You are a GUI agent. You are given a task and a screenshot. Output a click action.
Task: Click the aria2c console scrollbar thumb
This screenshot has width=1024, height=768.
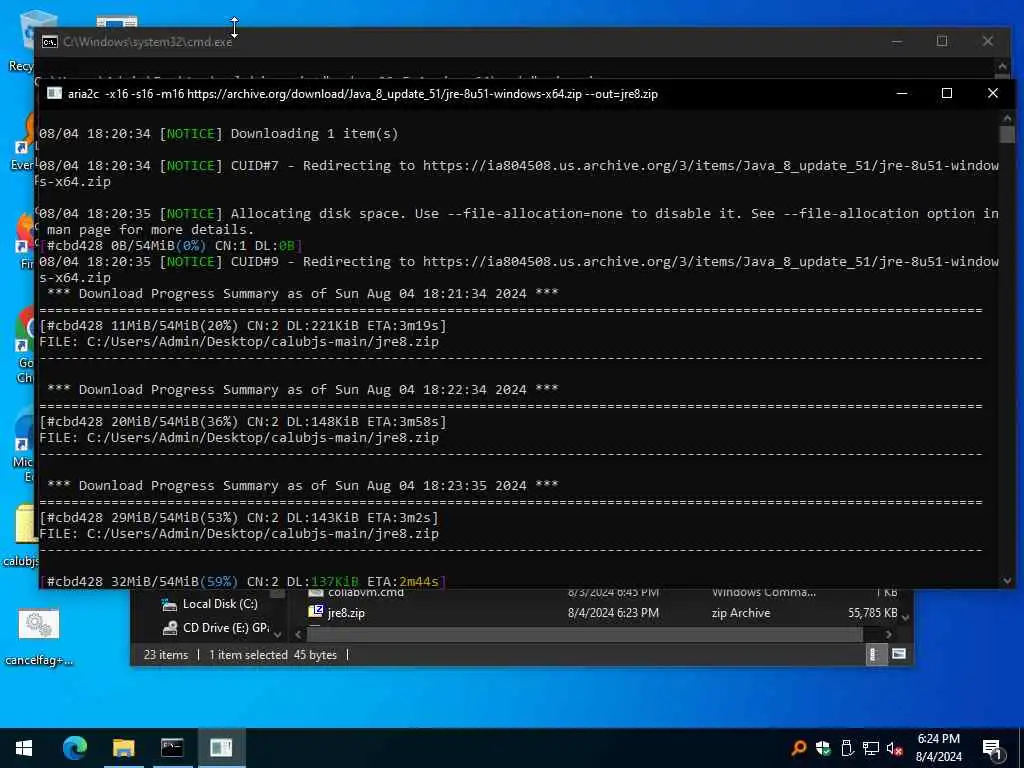[1007, 134]
